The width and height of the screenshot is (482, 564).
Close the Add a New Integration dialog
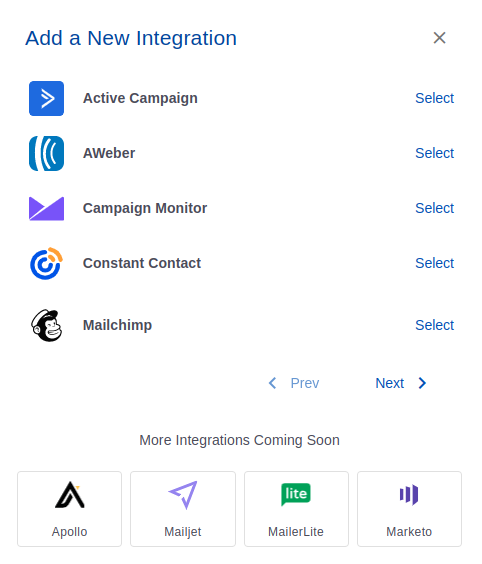439,38
